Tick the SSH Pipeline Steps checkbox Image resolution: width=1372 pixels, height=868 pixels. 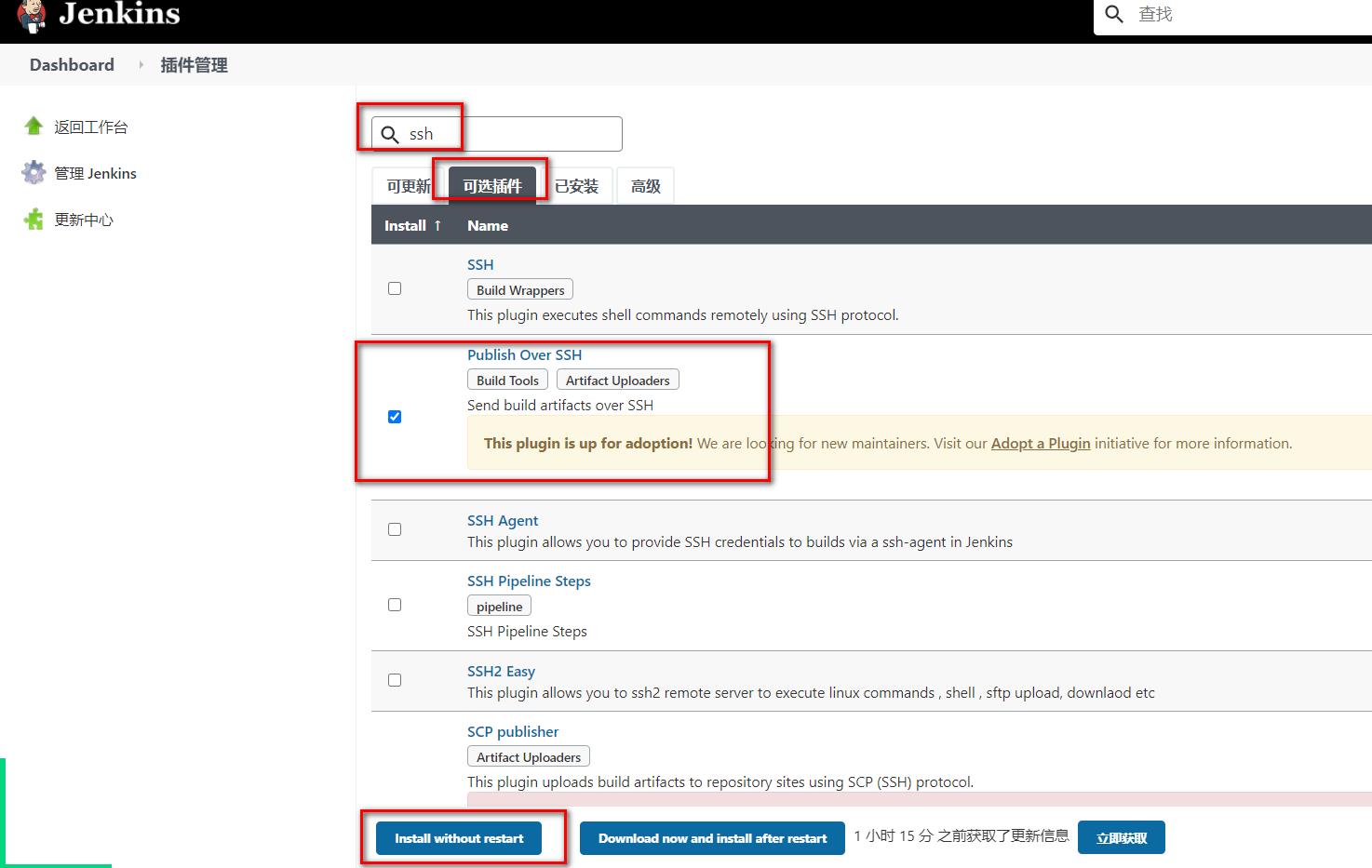click(x=395, y=605)
